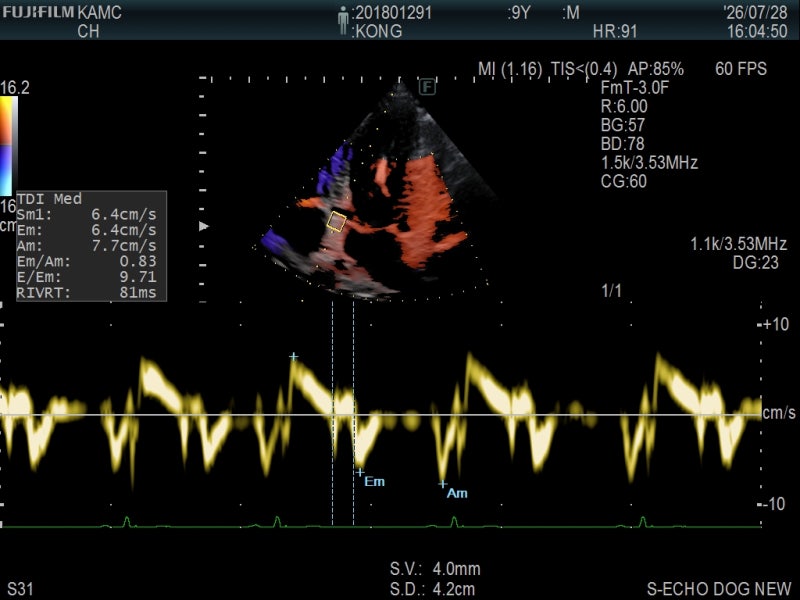Select the Sm1 6.4cm/s measurement row
Viewport: 800px width, 600px height.
(x=87, y=214)
